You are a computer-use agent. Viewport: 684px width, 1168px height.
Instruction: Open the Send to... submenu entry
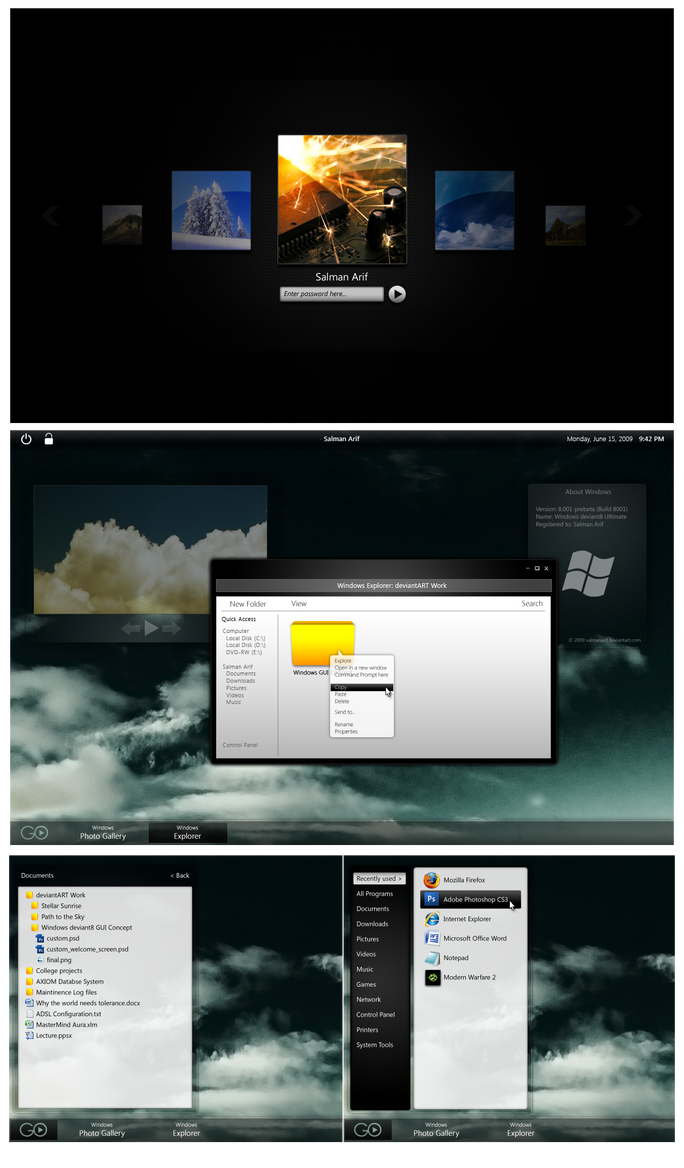point(345,712)
